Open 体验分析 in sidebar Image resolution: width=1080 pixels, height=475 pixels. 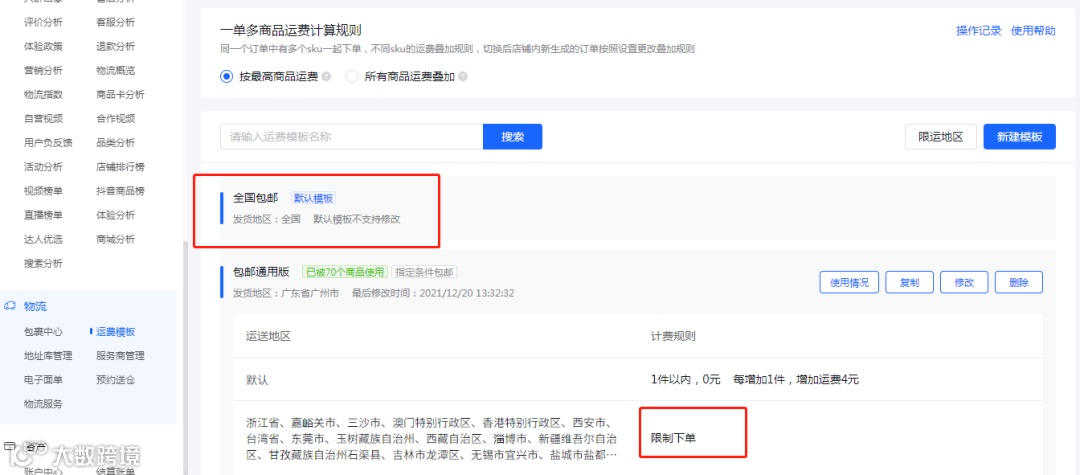pyautogui.click(x=116, y=215)
